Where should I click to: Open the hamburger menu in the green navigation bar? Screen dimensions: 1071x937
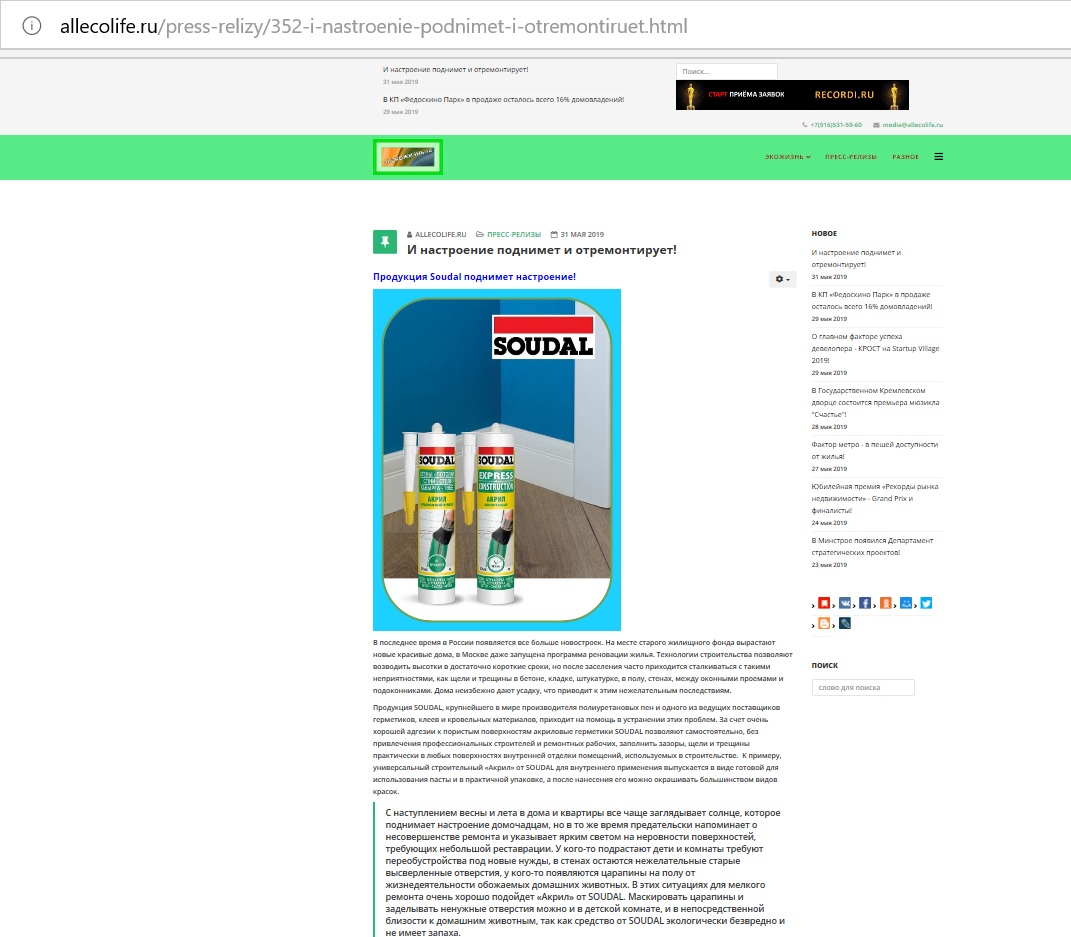938,156
